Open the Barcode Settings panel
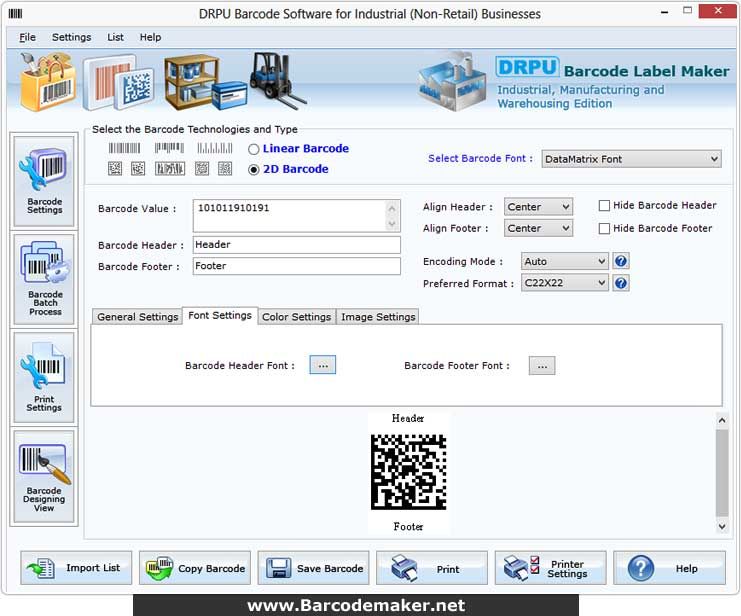741x616 pixels. point(44,181)
